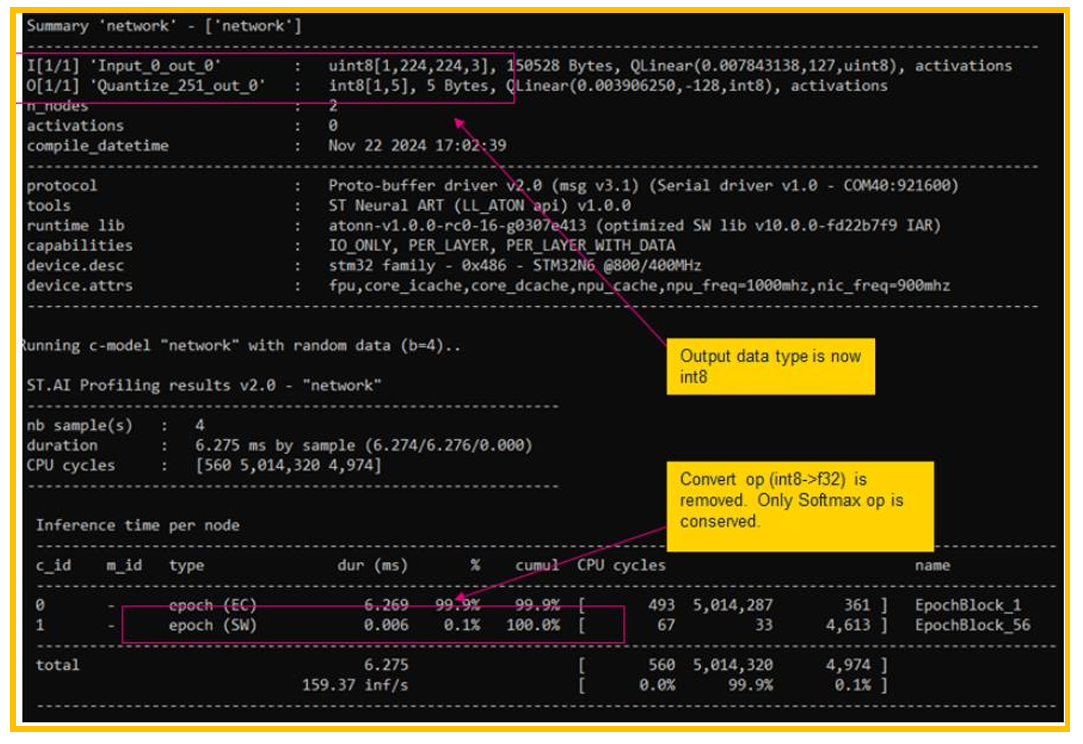
Task: Click the atonn-v1.0.0-rc0-16-g0307e413 version text
Action: (457, 226)
